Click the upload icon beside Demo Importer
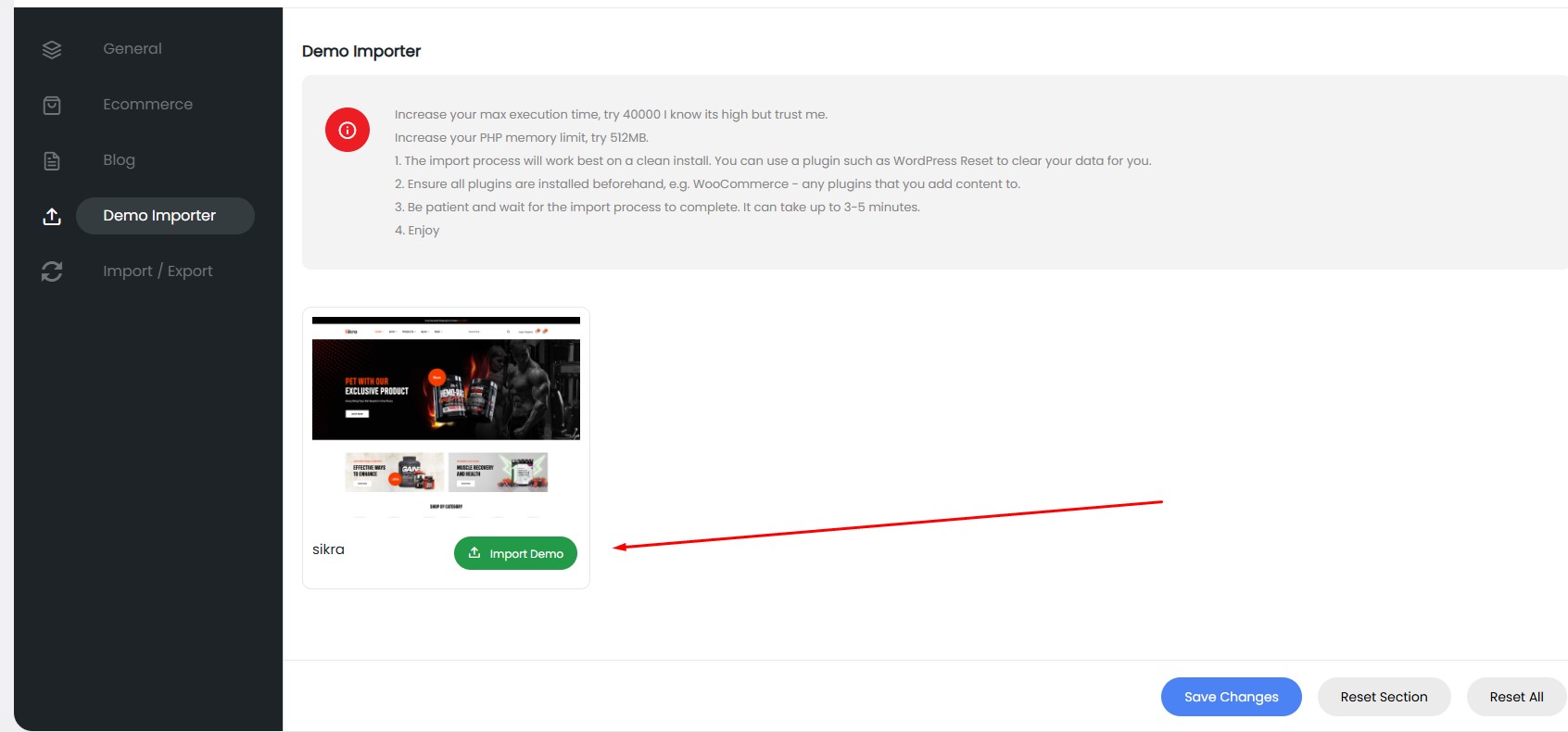The height and width of the screenshot is (732, 1568). (52, 217)
